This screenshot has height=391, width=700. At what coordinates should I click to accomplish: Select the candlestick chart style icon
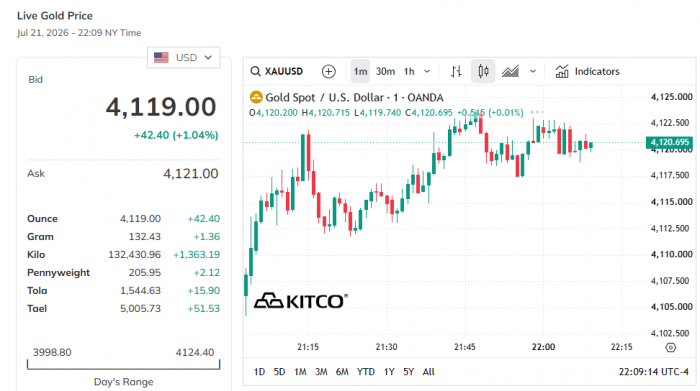pos(483,71)
